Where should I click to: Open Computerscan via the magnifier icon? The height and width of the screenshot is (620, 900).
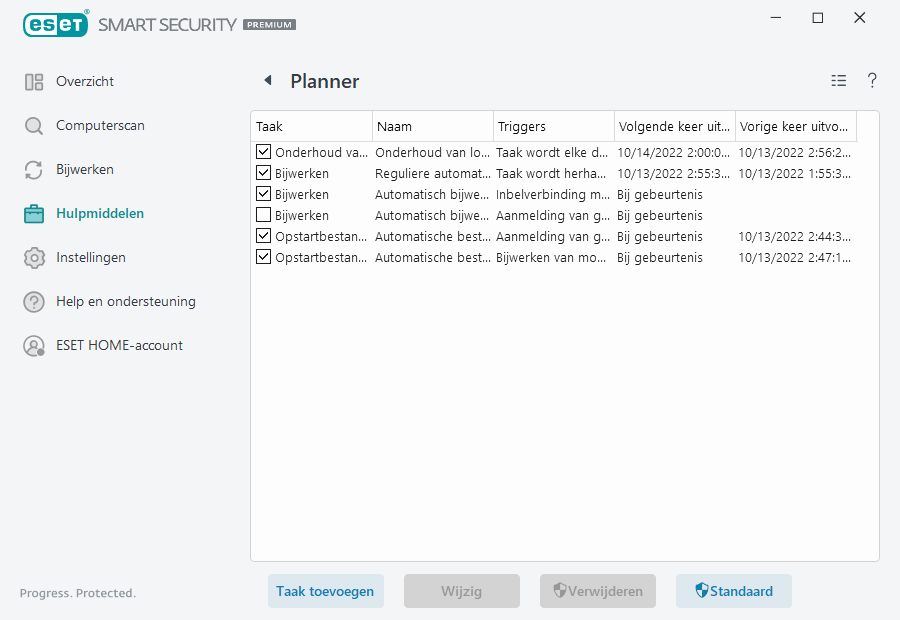pyautogui.click(x=33, y=125)
